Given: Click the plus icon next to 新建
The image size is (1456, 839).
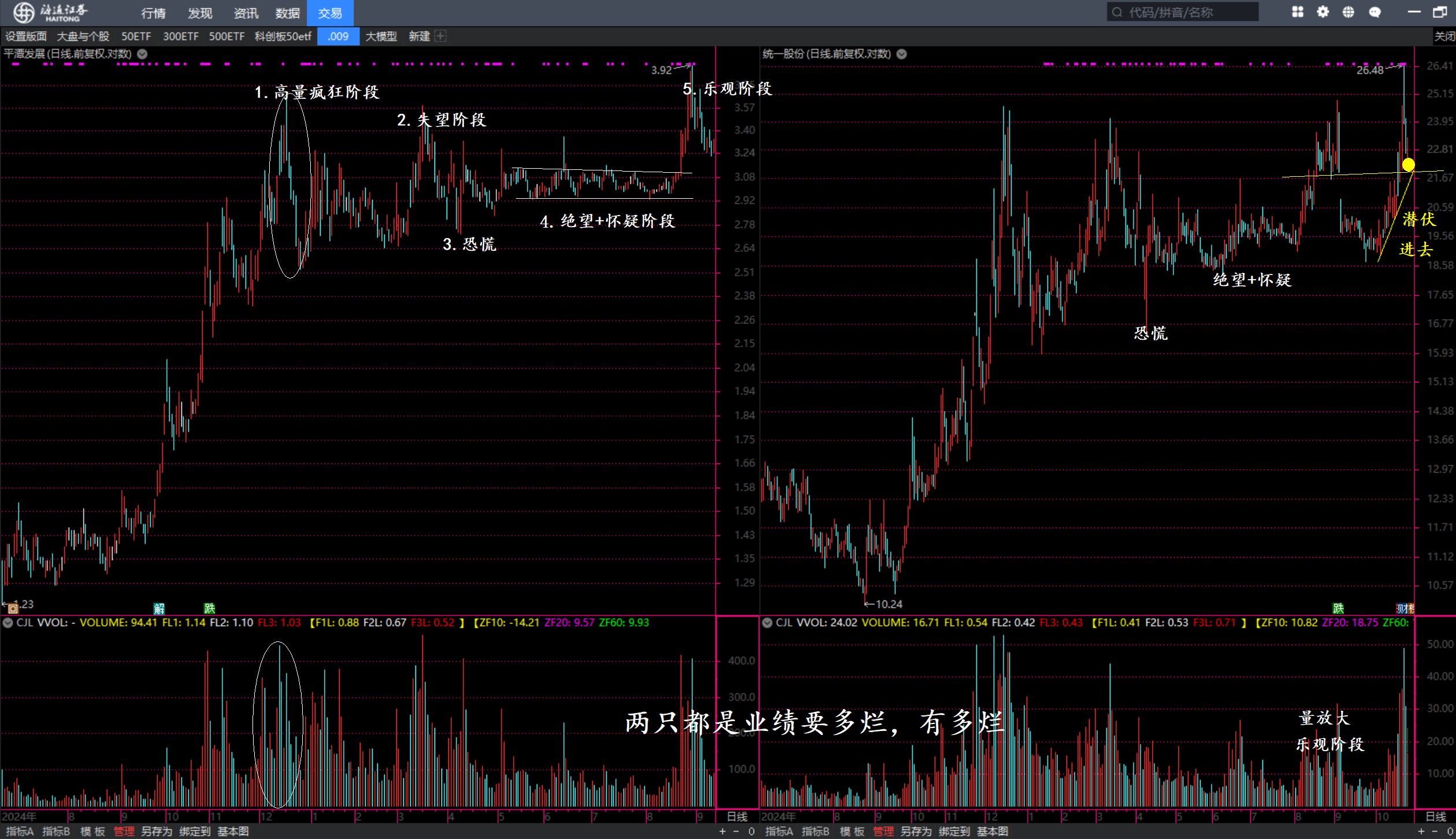Looking at the screenshot, I should tap(440, 36).
